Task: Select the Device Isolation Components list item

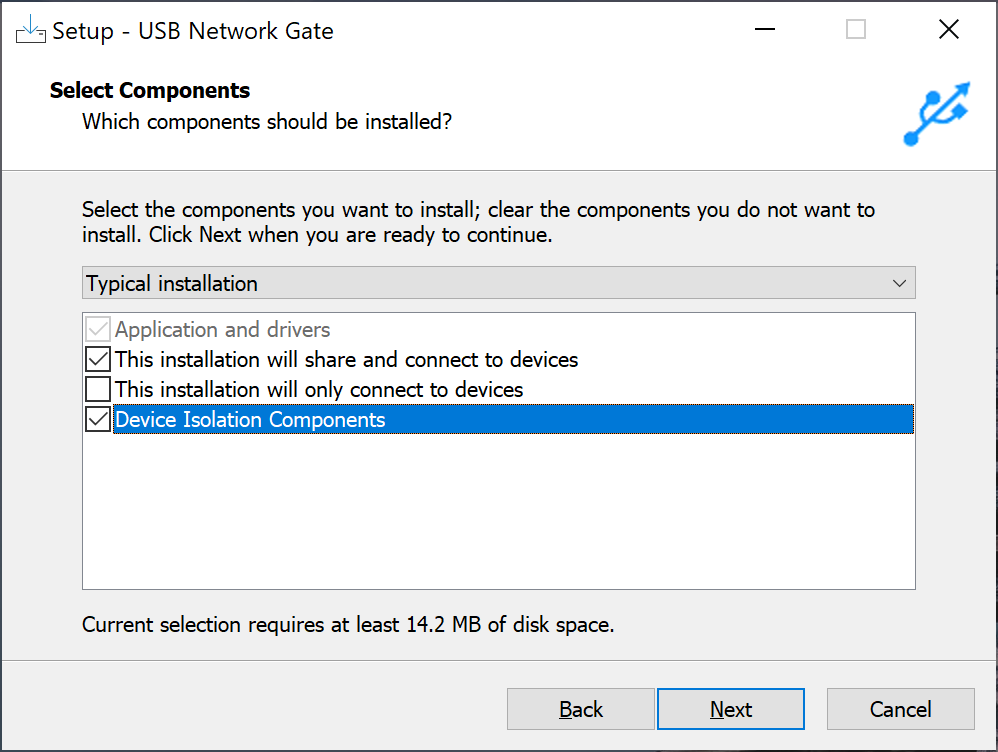Action: [x=250, y=420]
